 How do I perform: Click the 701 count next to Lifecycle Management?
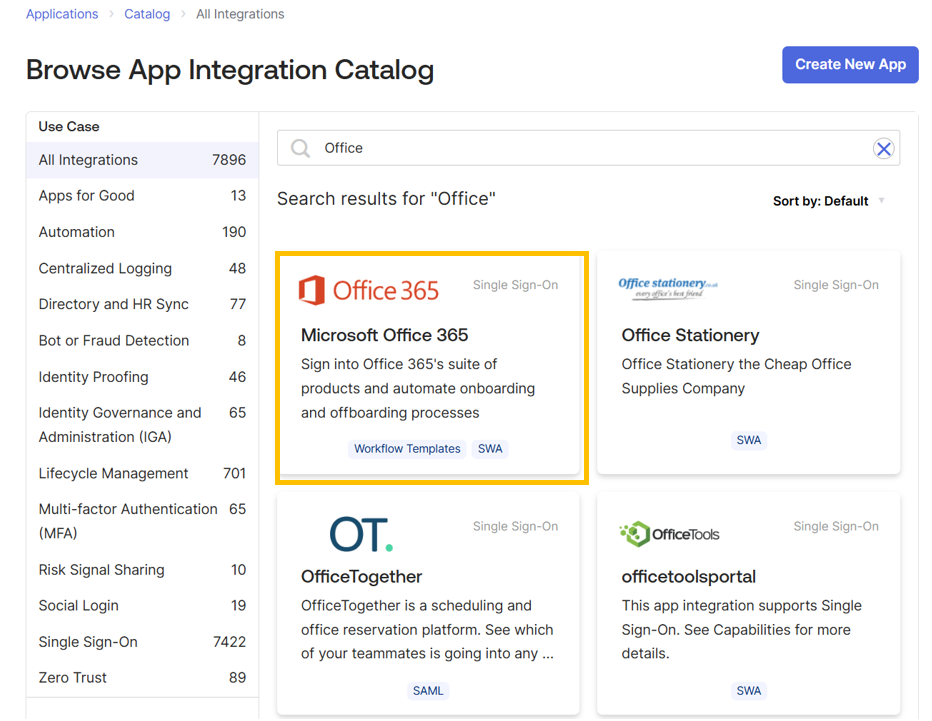(234, 473)
